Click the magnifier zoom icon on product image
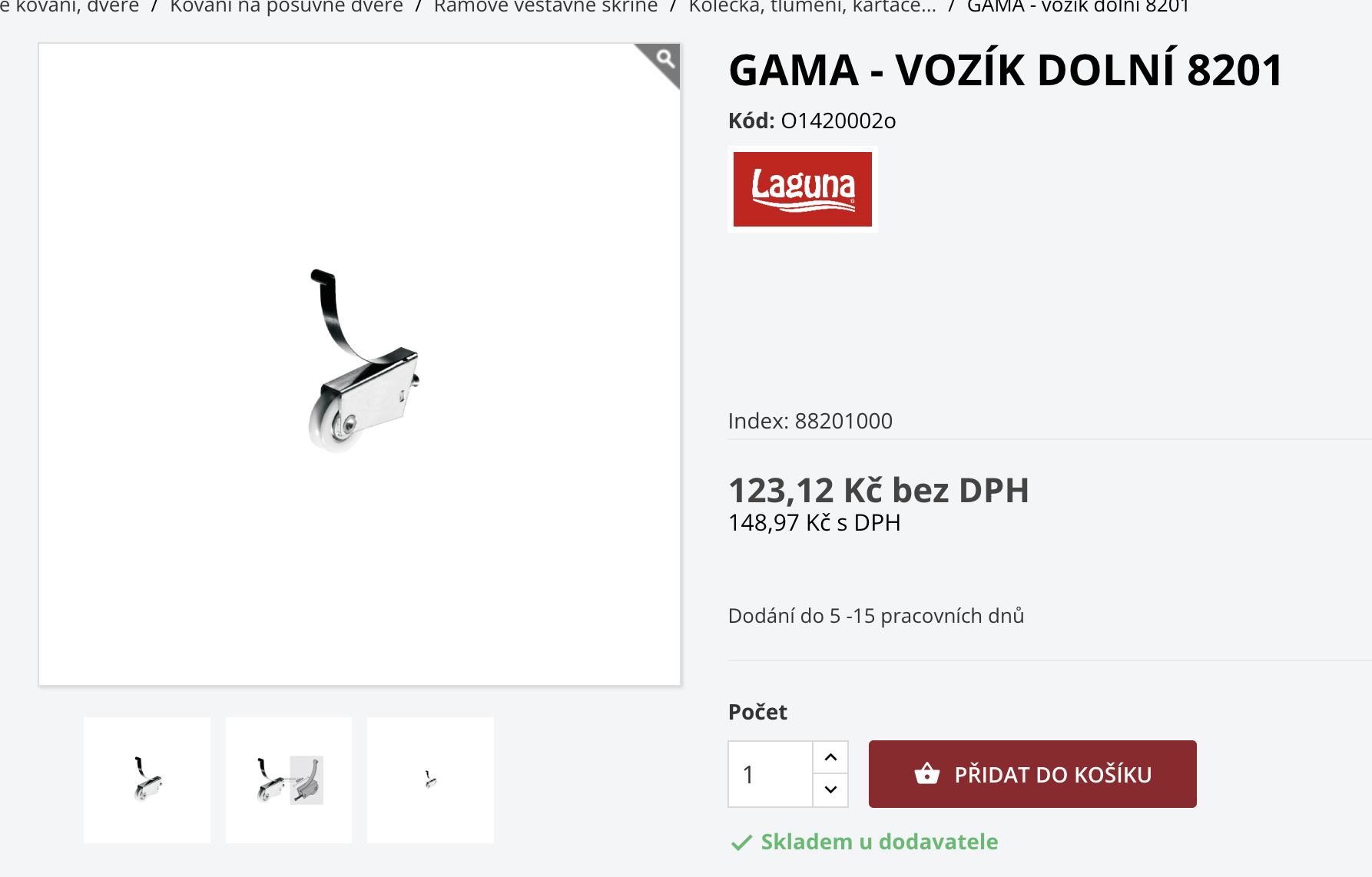 (665, 59)
